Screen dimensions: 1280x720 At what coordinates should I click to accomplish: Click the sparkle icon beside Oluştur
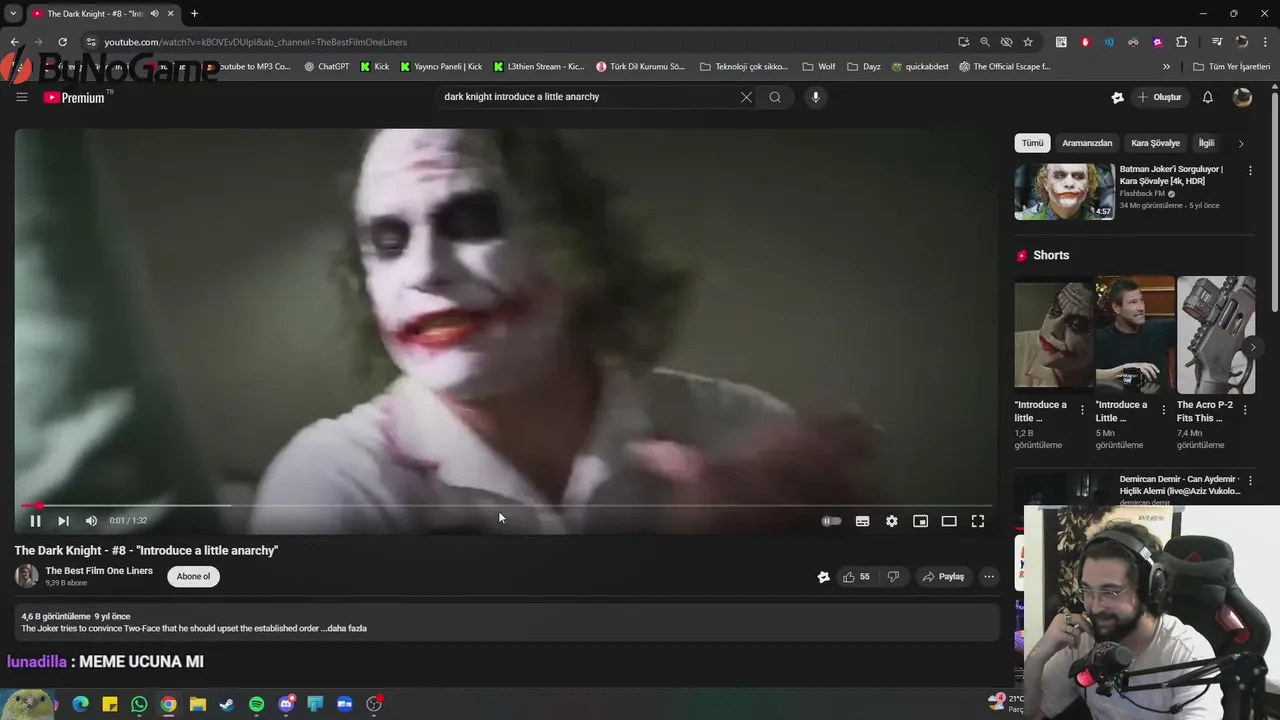point(1117,97)
